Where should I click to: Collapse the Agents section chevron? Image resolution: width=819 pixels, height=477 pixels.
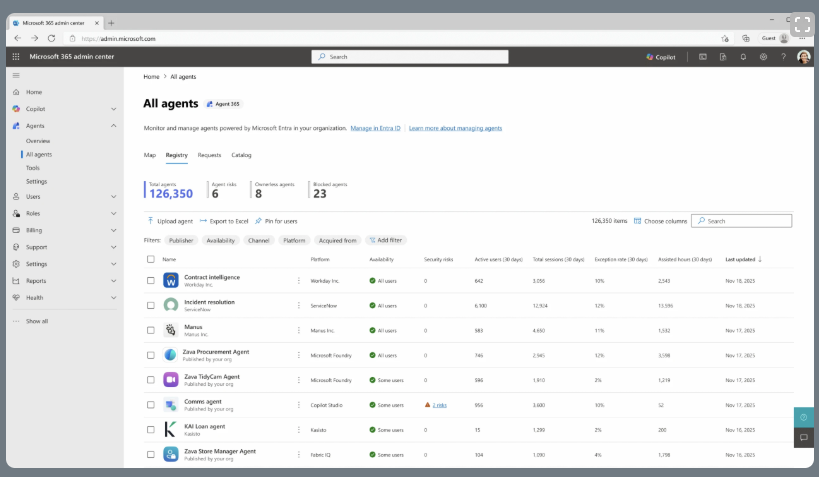[114, 126]
